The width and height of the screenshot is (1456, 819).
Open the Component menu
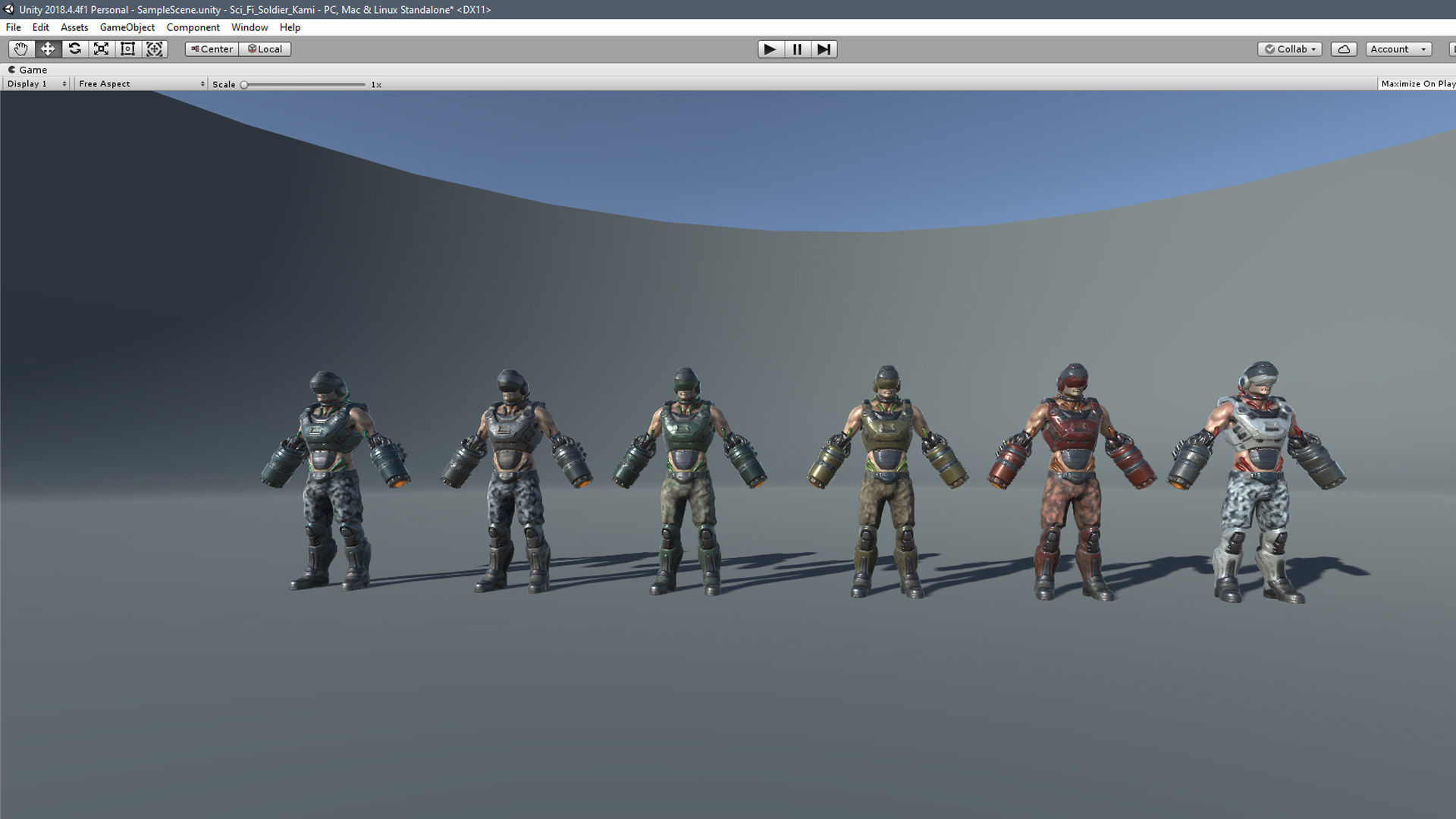click(193, 27)
